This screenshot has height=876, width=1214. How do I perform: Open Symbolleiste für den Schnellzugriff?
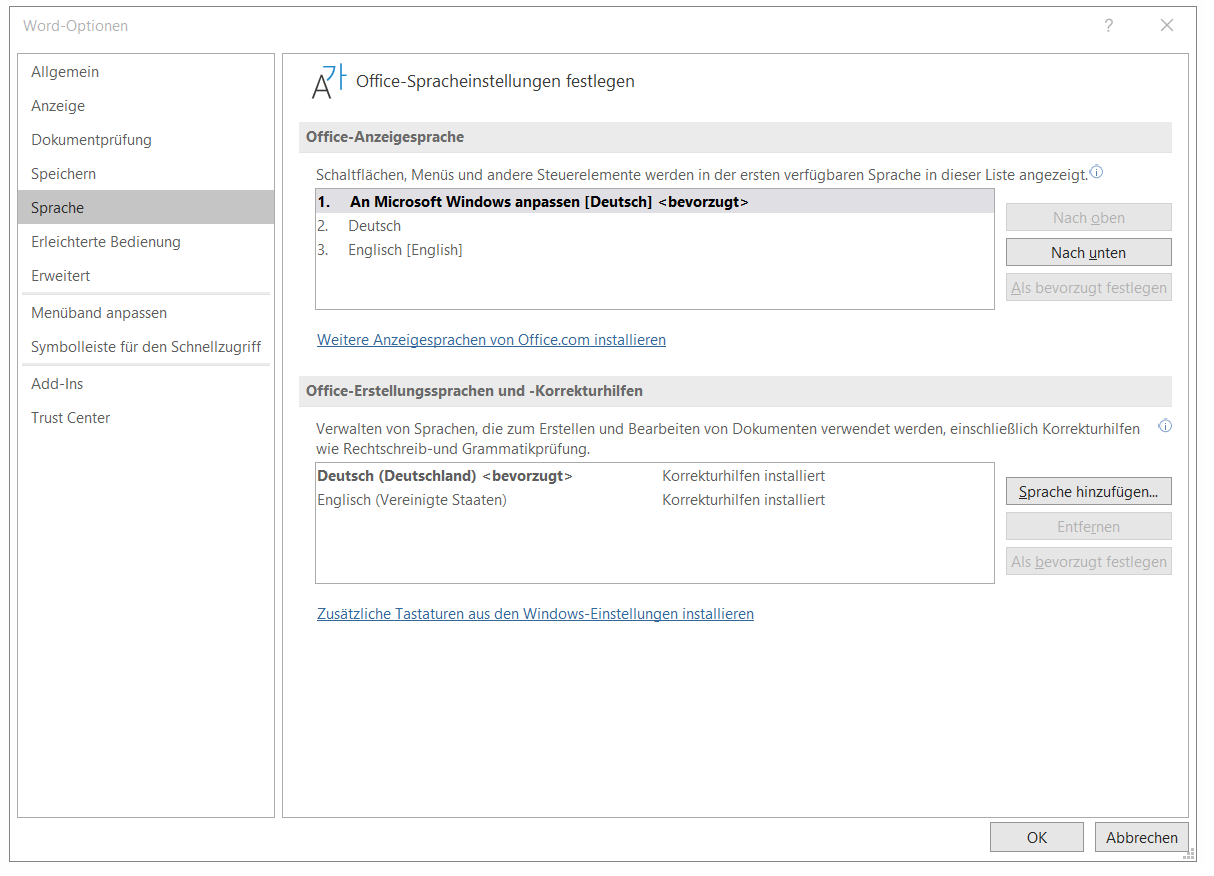pyautogui.click(x=146, y=347)
